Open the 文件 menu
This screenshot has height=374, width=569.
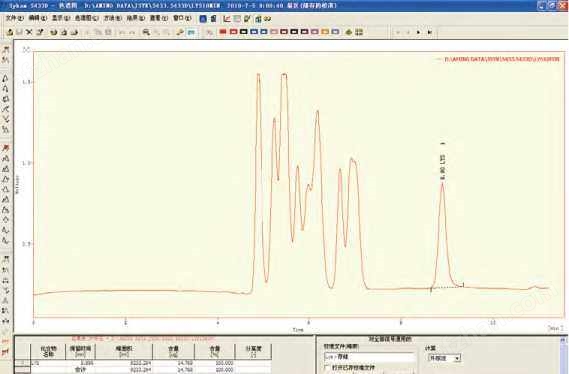(x=15, y=18)
